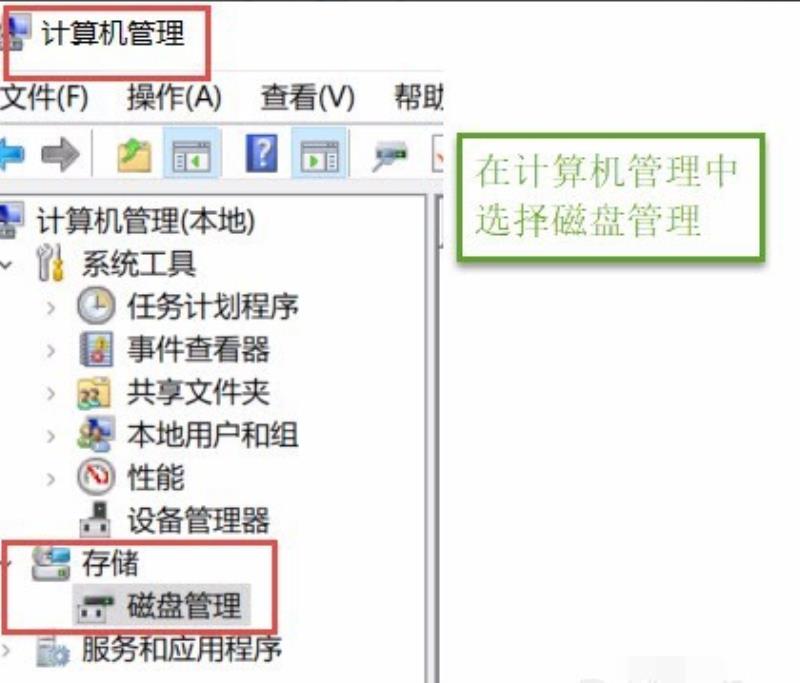
Task: Open the 查看(V) menu
Action: 307,97
